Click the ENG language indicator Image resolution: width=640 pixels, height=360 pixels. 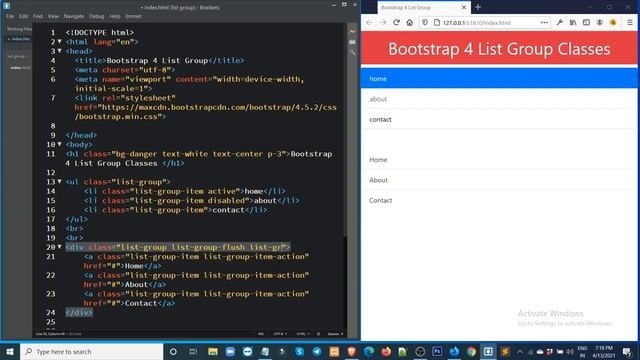point(582,351)
